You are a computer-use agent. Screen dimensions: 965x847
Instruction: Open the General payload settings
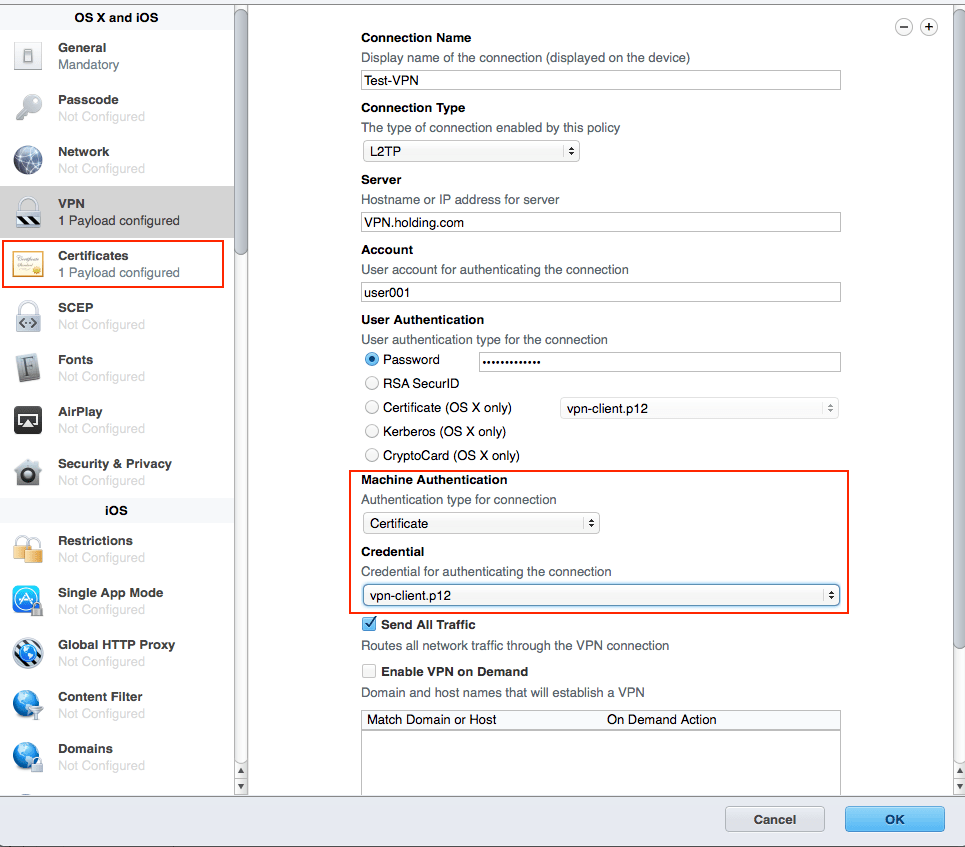pos(82,55)
